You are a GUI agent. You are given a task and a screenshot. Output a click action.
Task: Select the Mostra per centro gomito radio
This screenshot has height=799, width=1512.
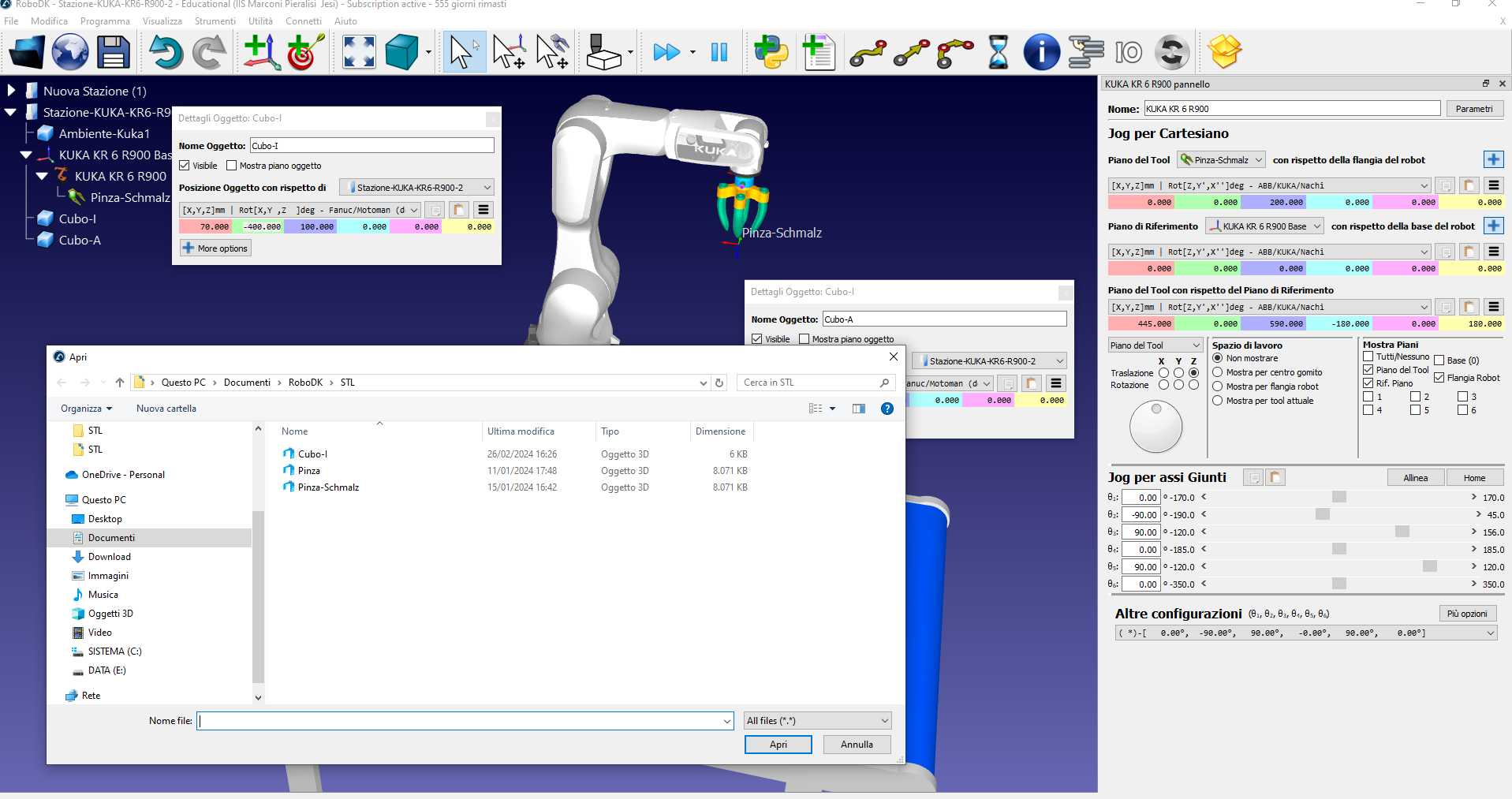click(x=1218, y=372)
